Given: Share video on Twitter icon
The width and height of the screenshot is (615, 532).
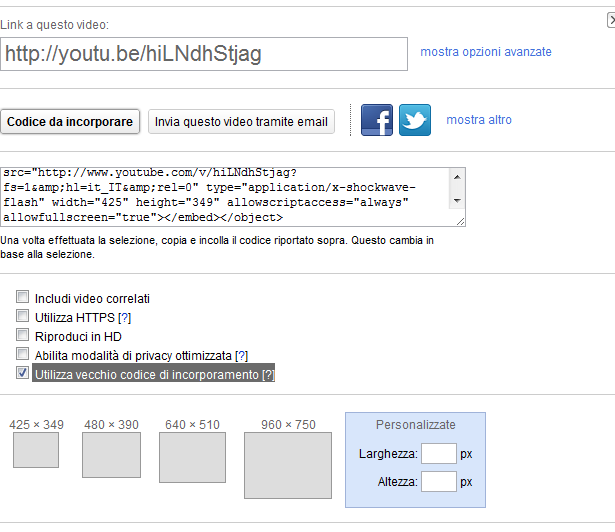Looking at the screenshot, I should (415, 120).
